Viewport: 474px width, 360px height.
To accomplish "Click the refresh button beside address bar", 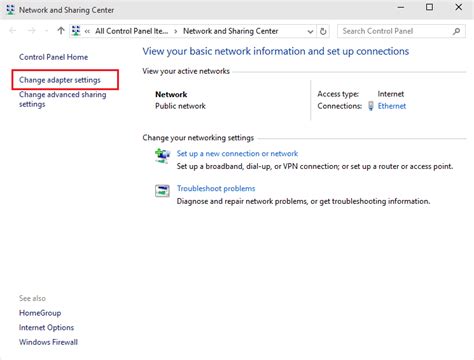I will [323, 31].
